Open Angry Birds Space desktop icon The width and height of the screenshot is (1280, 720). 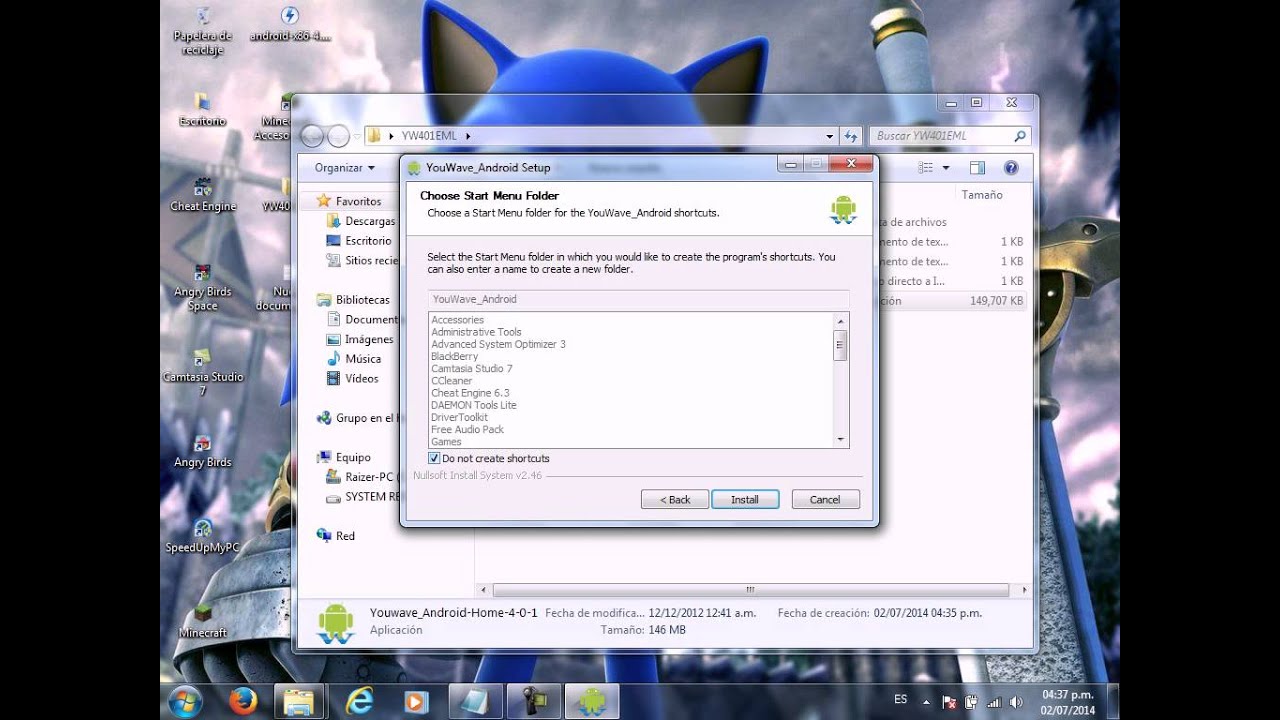203,287
